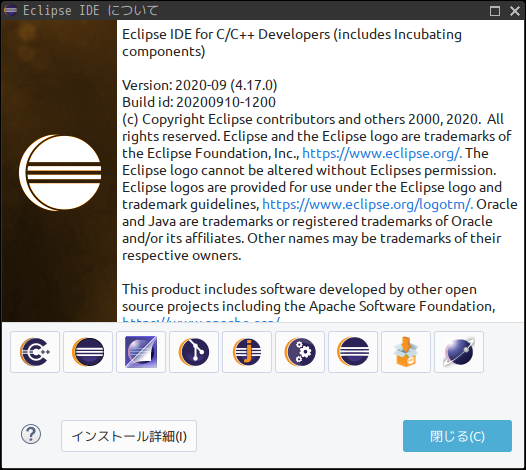Image resolution: width=526 pixels, height=470 pixels.
Task: Click the planet orbit feature icon
Action: (459, 352)
